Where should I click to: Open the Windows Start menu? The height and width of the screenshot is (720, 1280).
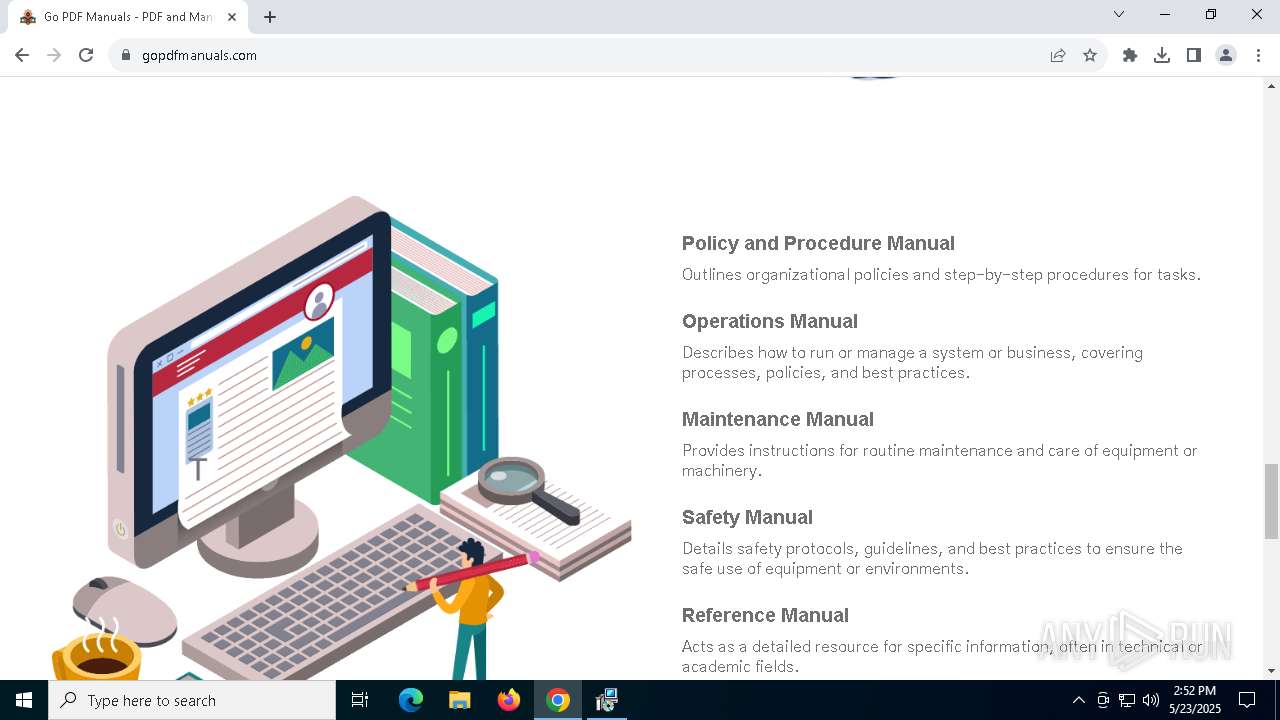pos(24,700)
